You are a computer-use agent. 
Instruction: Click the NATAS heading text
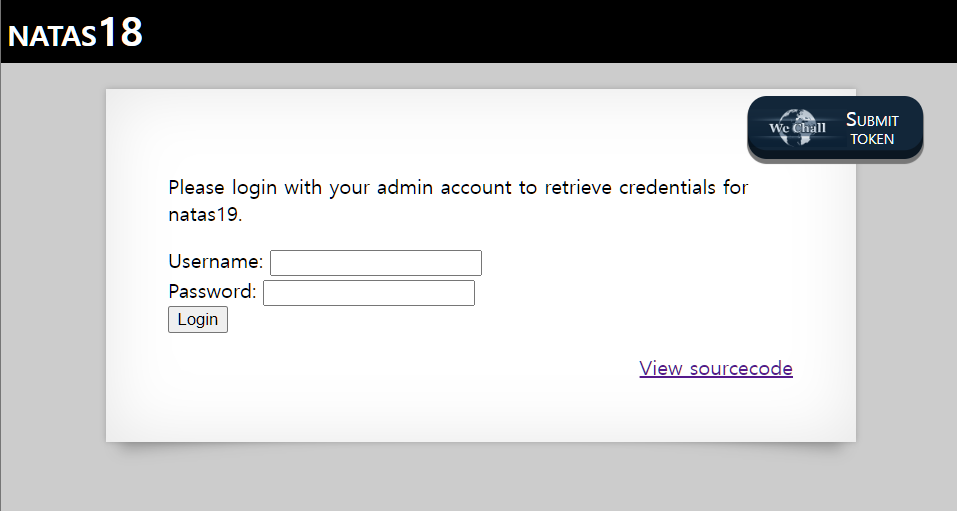pyautogui.click(x=53, y=37)
